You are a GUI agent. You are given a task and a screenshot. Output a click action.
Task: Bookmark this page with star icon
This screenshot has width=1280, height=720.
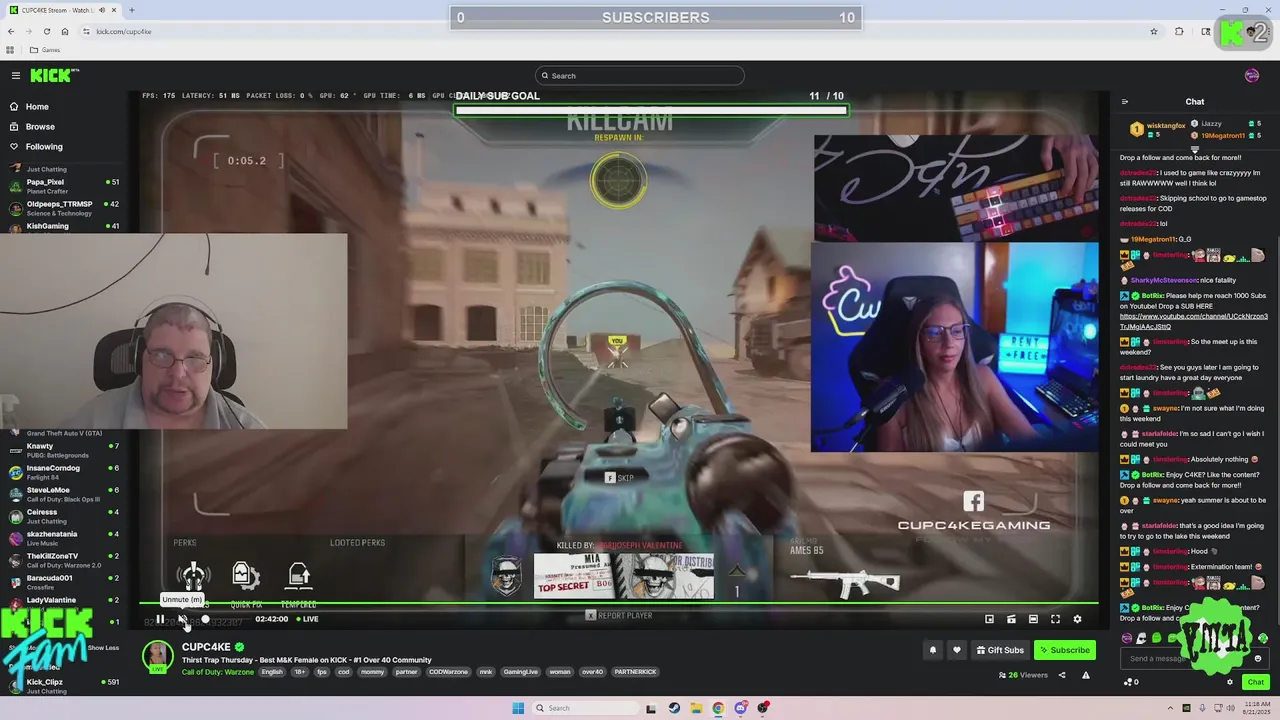[x=1154, y=31]
